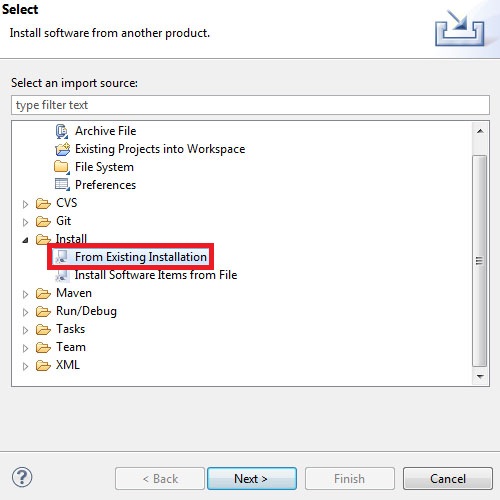Viewport: 500px width, 500px height.
Task: Click the Next button
Action: (x=252, y=478)
